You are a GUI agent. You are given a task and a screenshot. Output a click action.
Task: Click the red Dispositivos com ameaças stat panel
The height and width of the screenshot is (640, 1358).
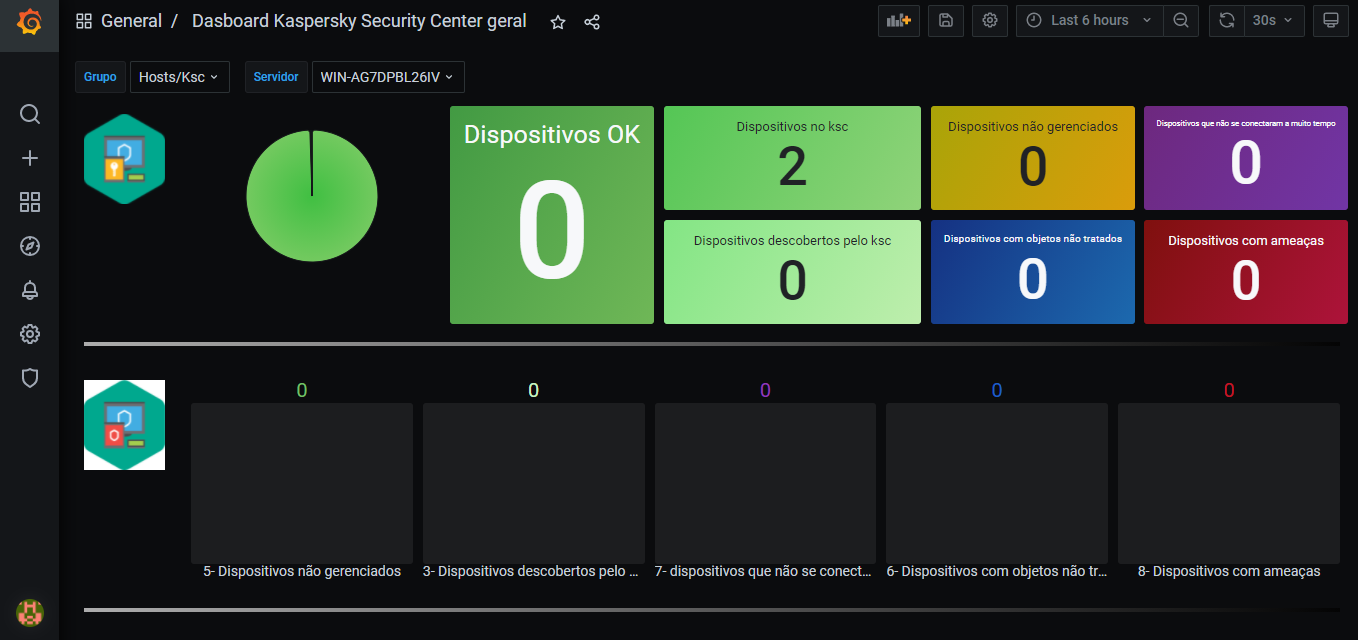1246,272
